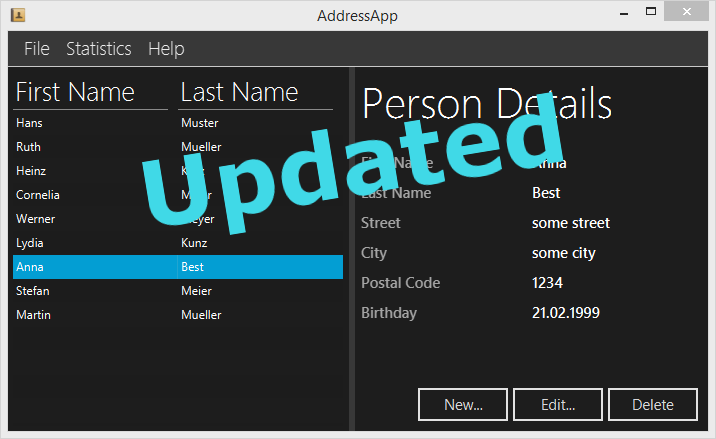The height and width of the screenshot is (439, 716).
Task: Select the Werner row
Action: 178,219
